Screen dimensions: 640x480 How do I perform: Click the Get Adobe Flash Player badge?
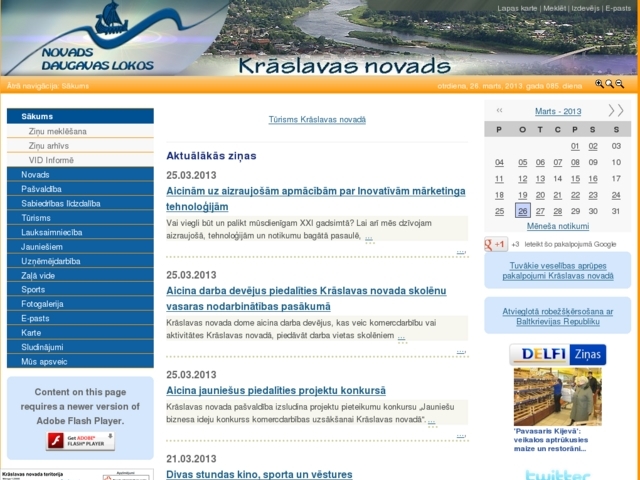81,440
